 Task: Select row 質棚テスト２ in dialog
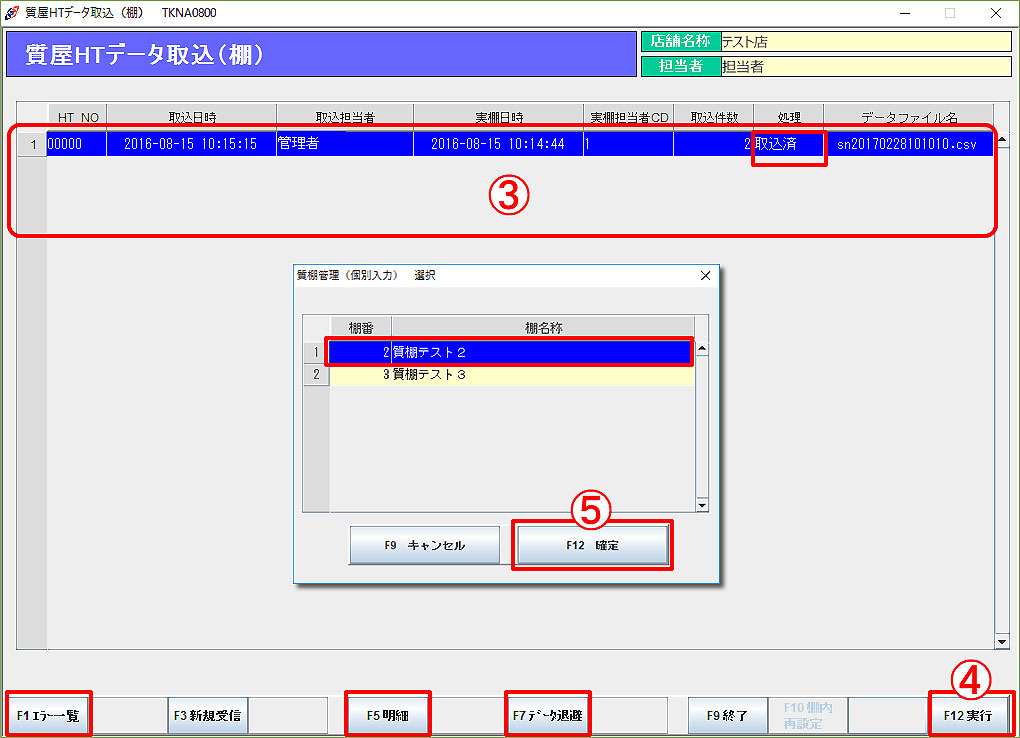pyautogui.click(x=511, y=352)
